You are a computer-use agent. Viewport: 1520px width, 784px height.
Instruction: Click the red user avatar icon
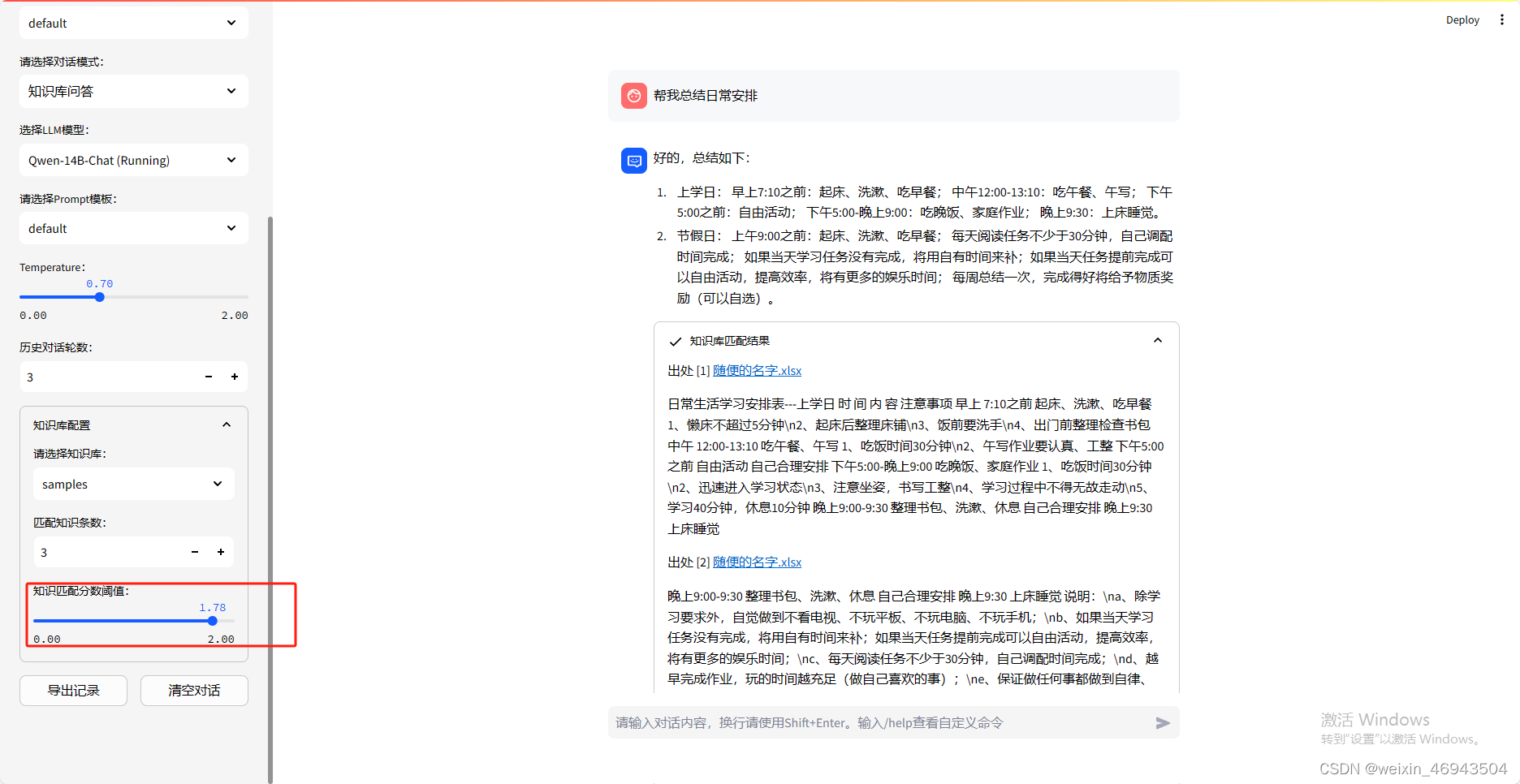[x=634, y=96]
